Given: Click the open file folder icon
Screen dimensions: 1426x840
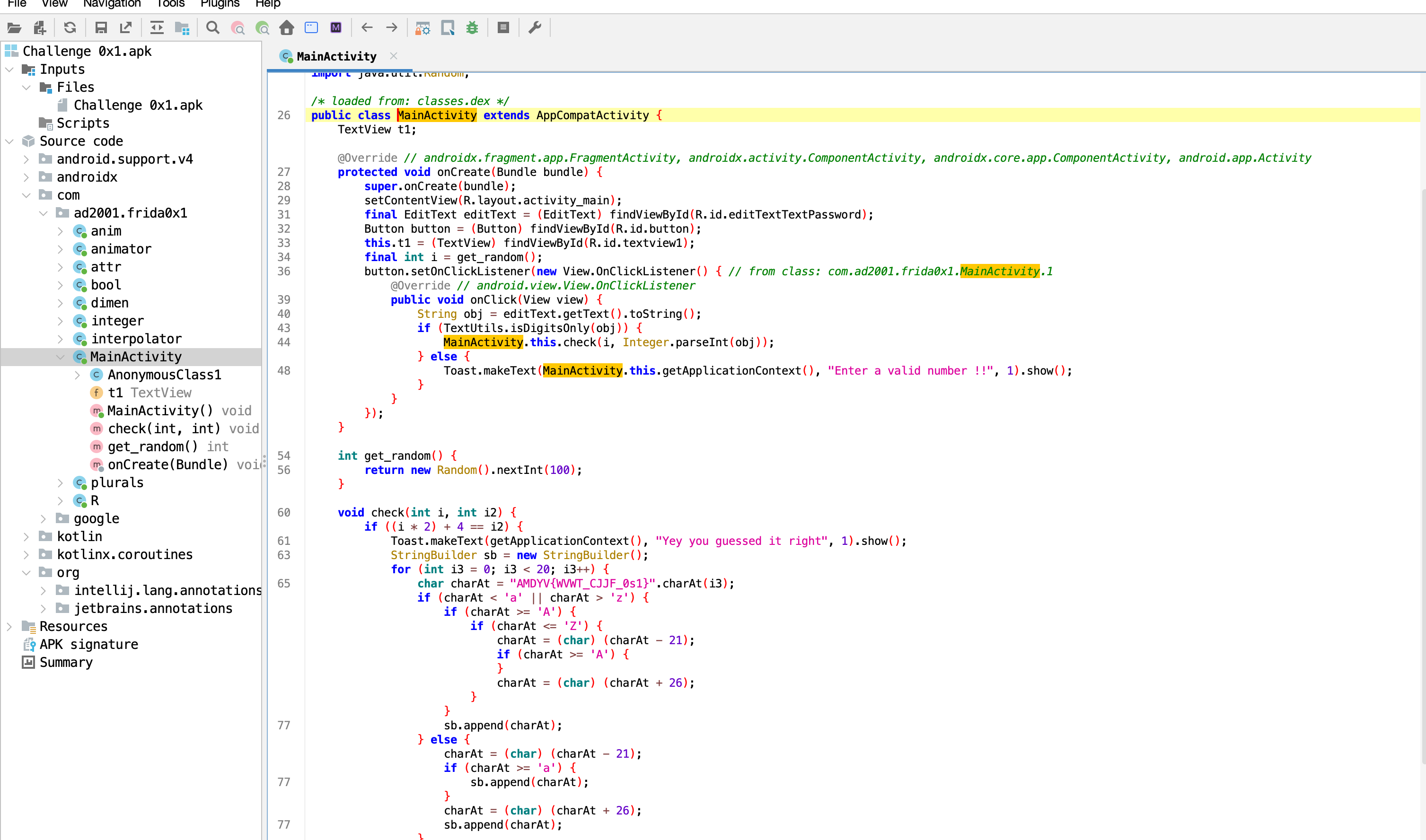Looking at the screenshot, I should [x=14, y=28].
